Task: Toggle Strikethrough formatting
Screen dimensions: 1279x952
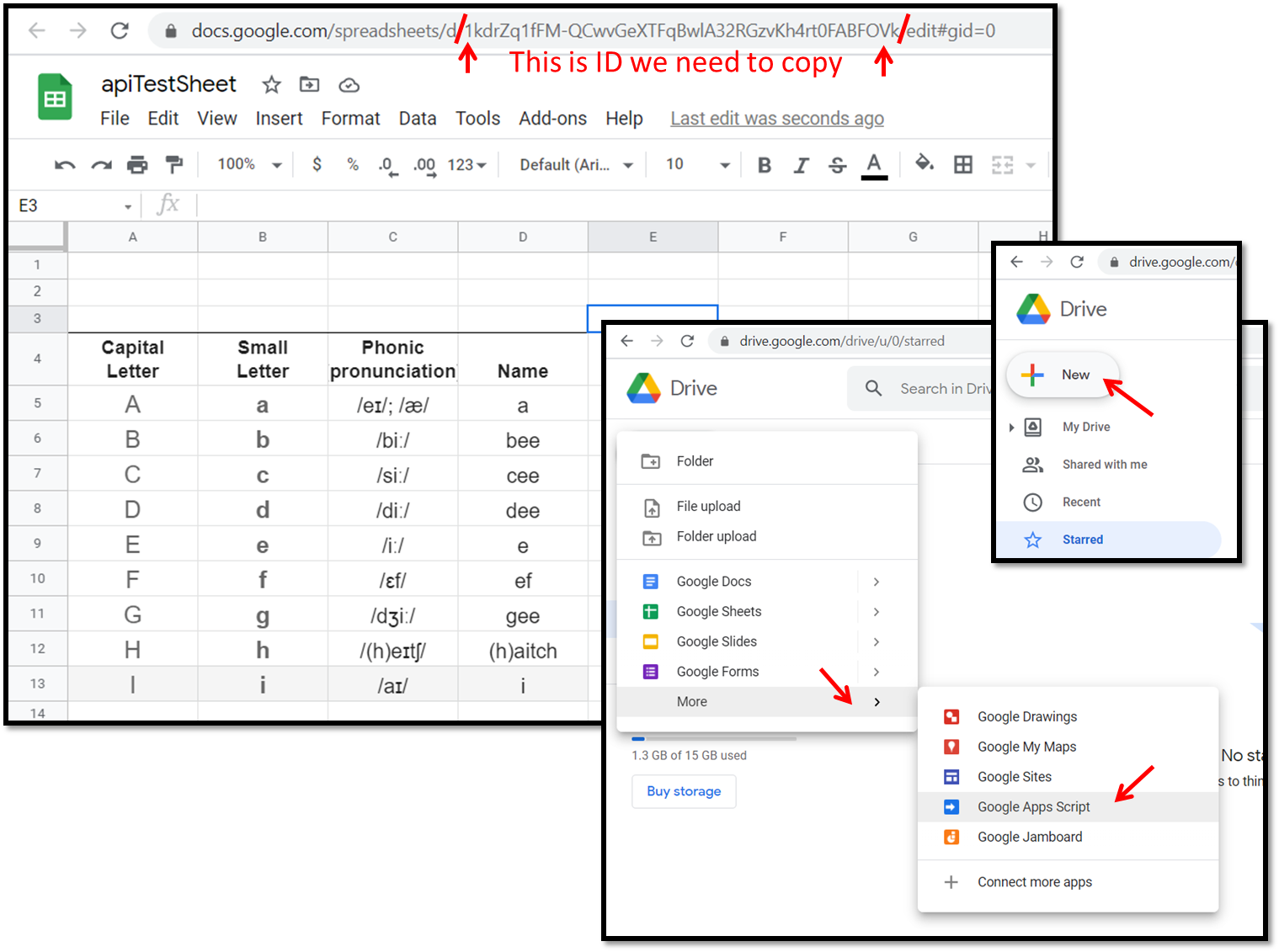Action: (x=837, y=165)
